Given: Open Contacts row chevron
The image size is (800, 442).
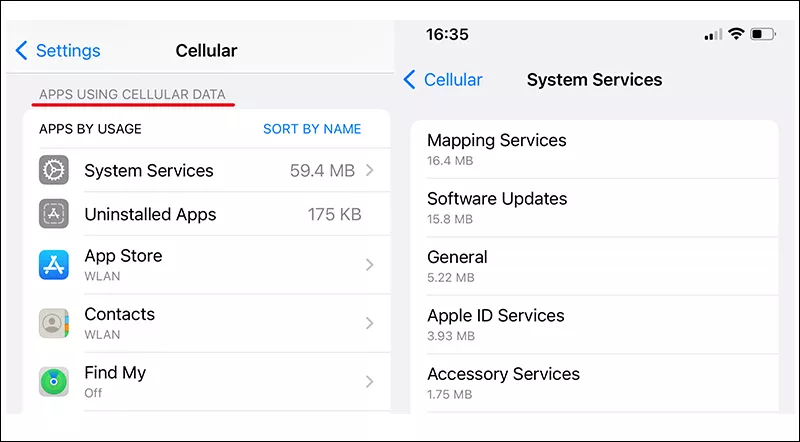Looking at the screenshot, I should [370, 323].
